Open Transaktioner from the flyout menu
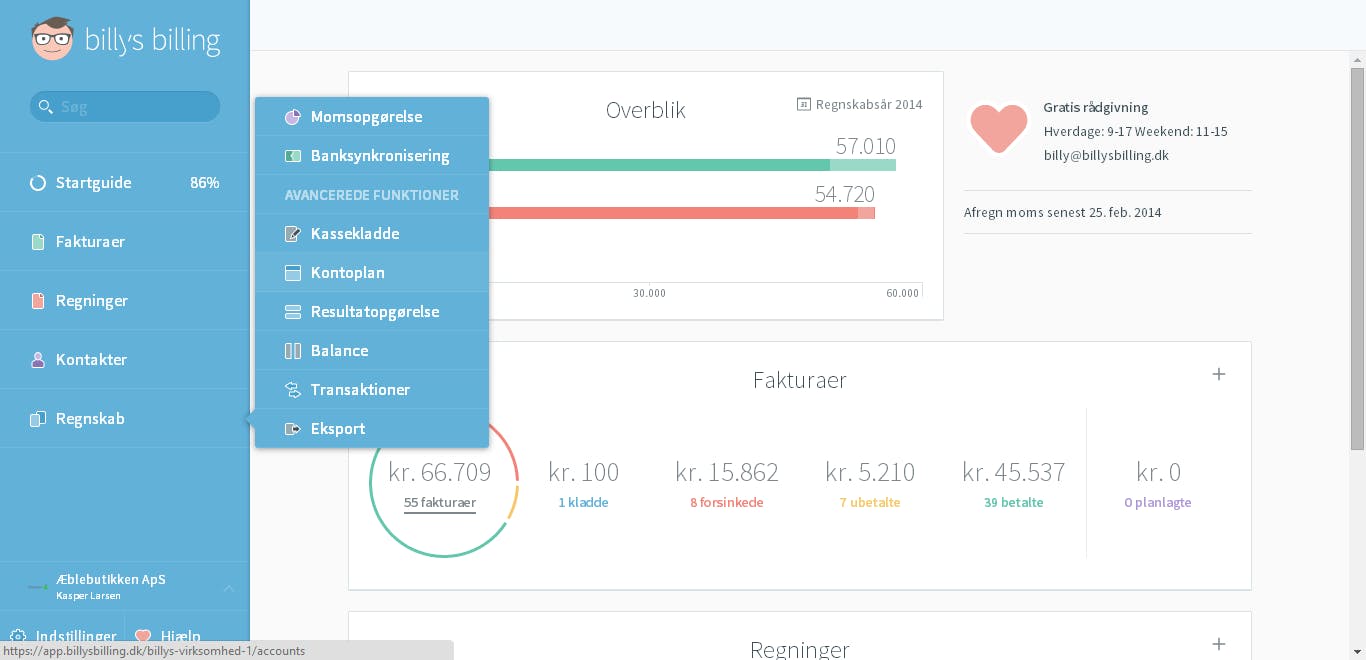This screenshot has width=1366, height=660. click(372, 390)
